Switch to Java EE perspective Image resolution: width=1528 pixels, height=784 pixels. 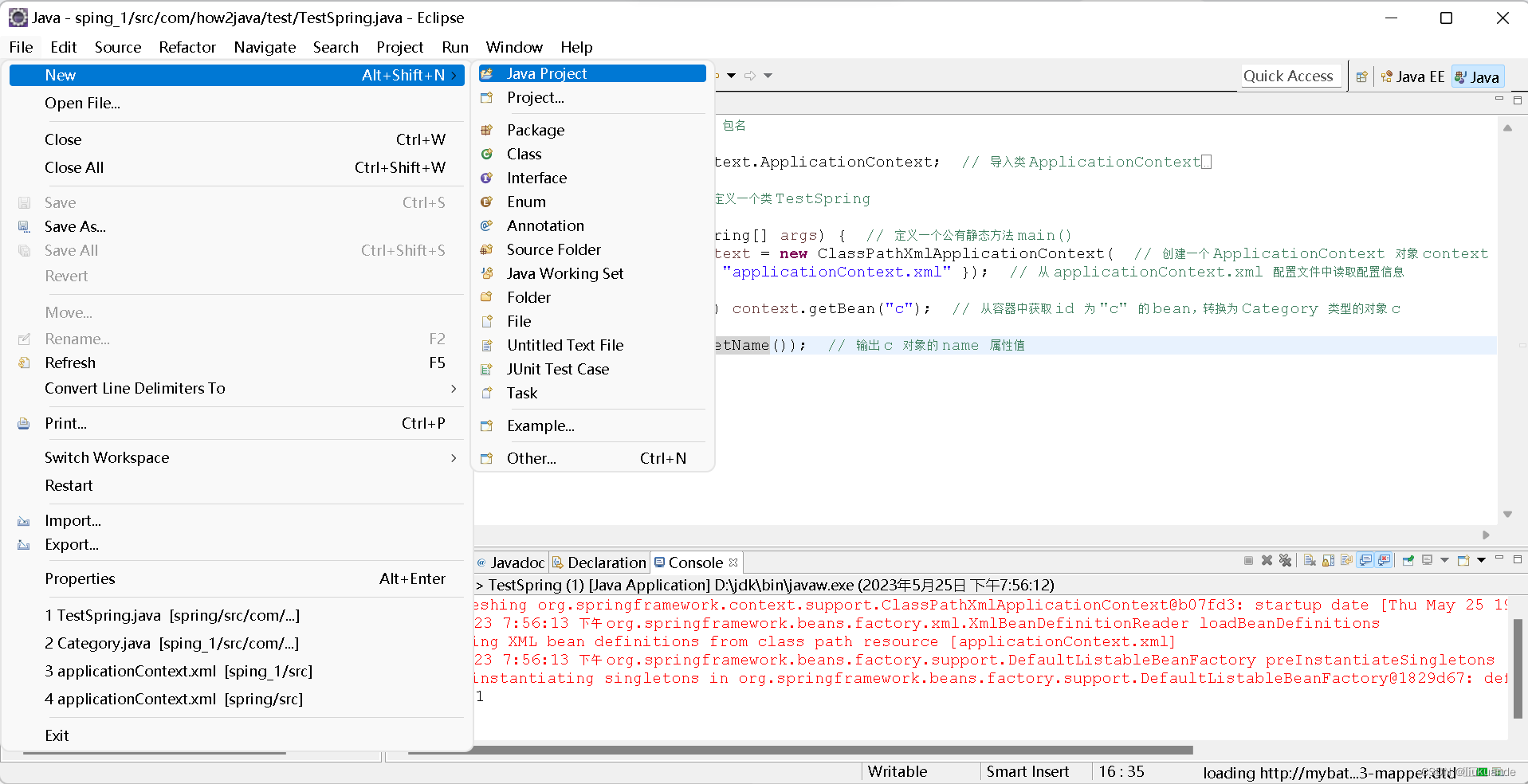(1413, 76)
